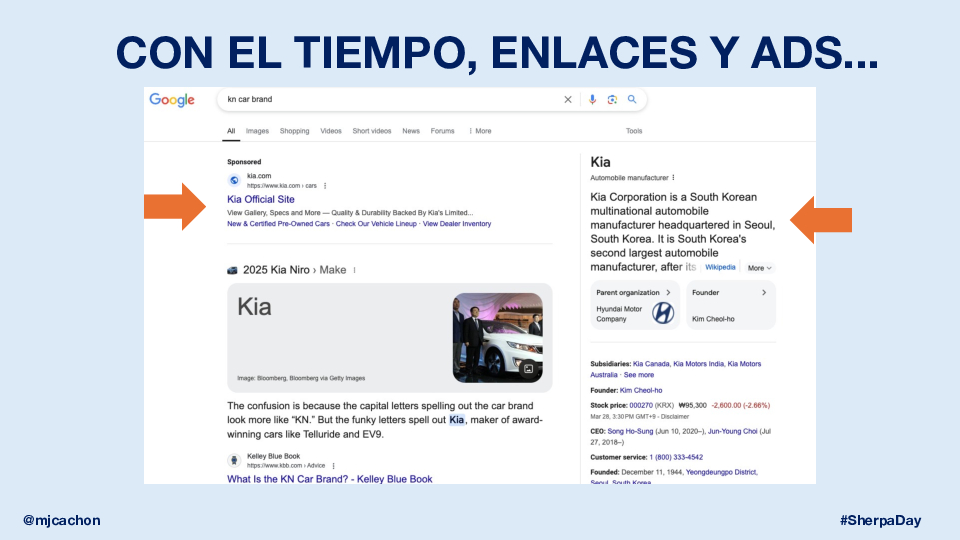Open the Kia Official Site ad link
Screen dimensions: 960x540
[261, 199]
